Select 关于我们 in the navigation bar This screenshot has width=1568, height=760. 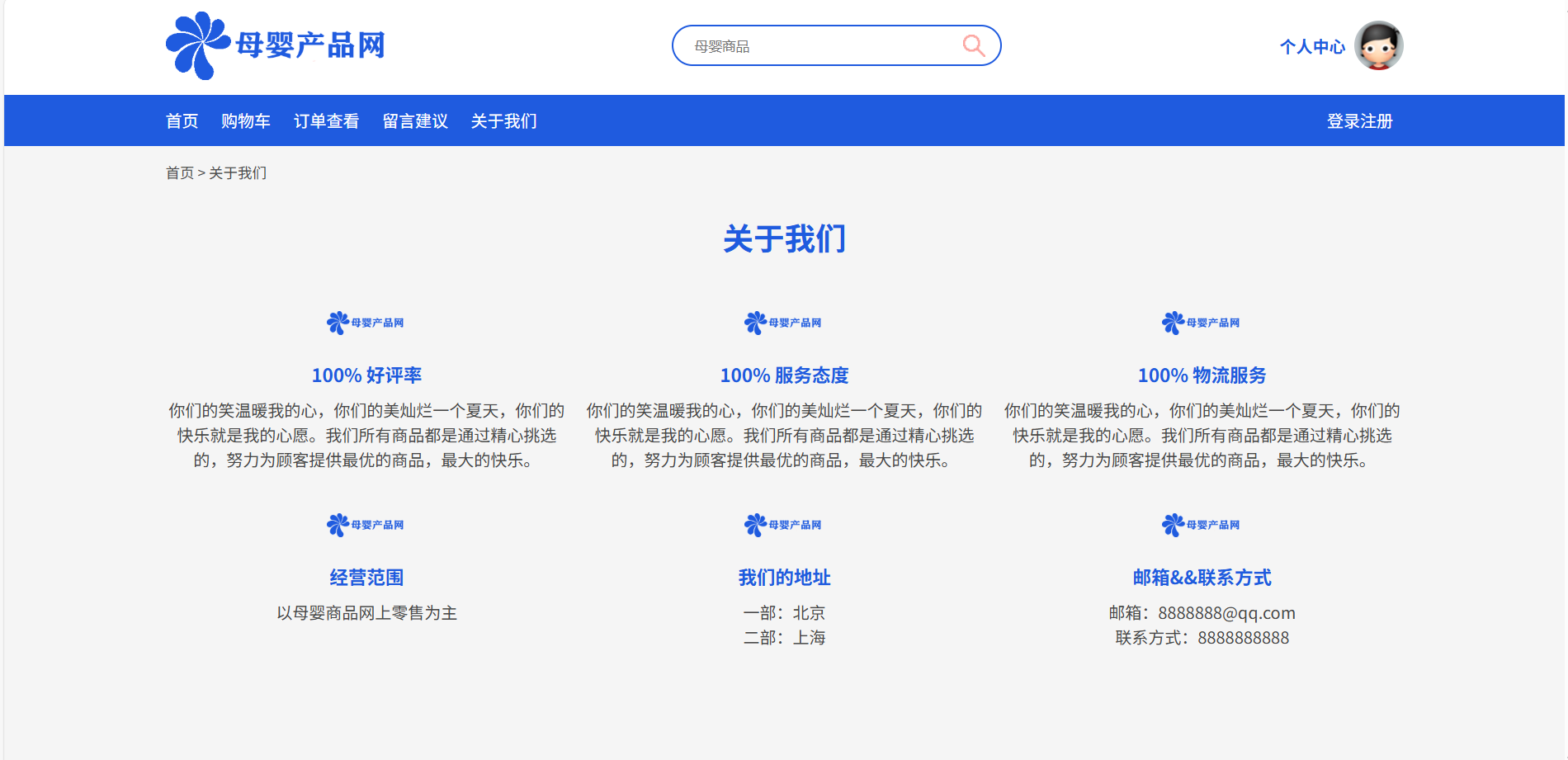[x=503, y=121]
